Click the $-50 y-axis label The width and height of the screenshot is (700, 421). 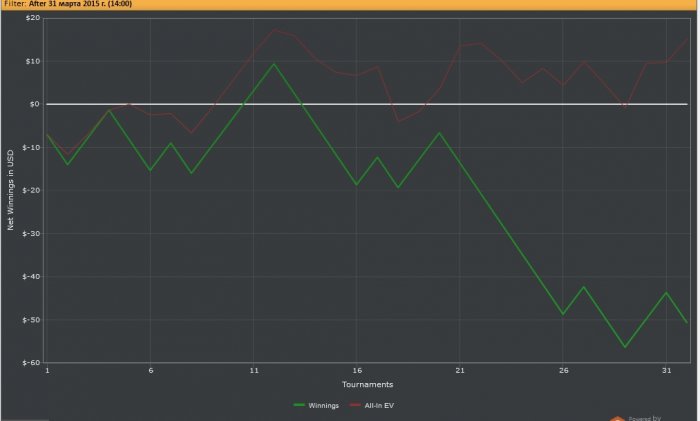click(31, 320)
